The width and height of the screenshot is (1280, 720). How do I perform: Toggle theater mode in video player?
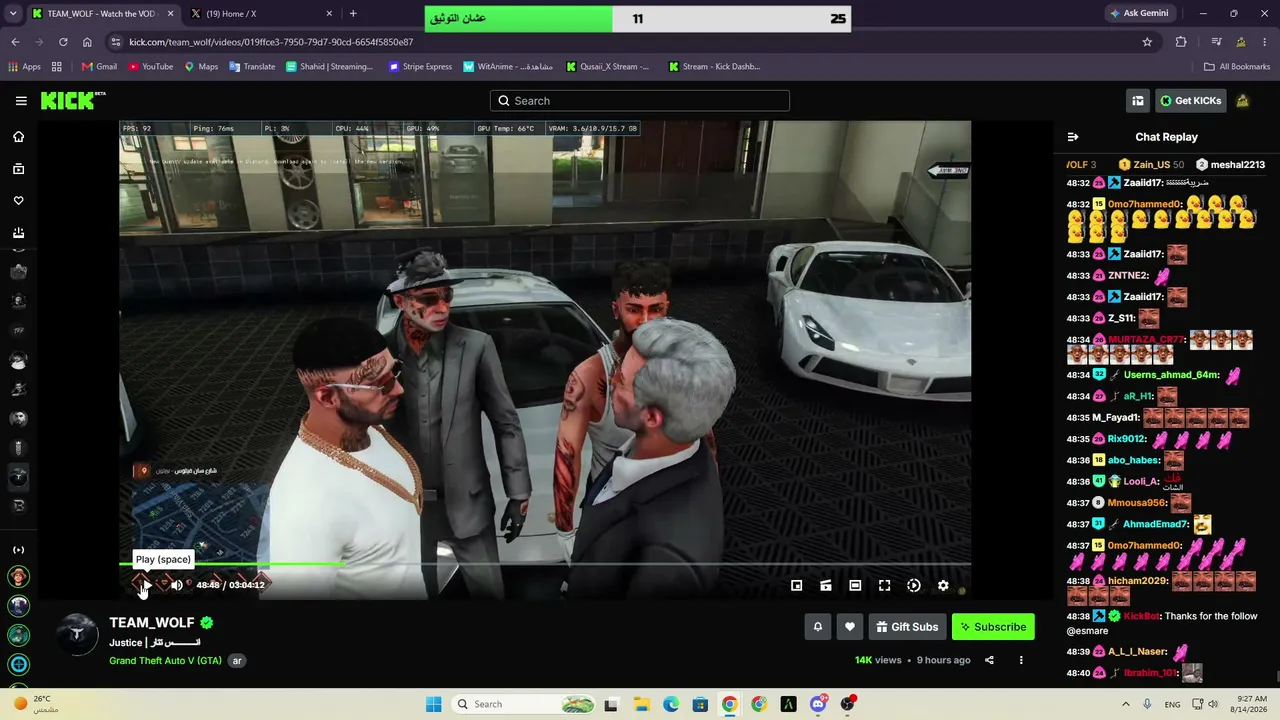coord(855,586)
